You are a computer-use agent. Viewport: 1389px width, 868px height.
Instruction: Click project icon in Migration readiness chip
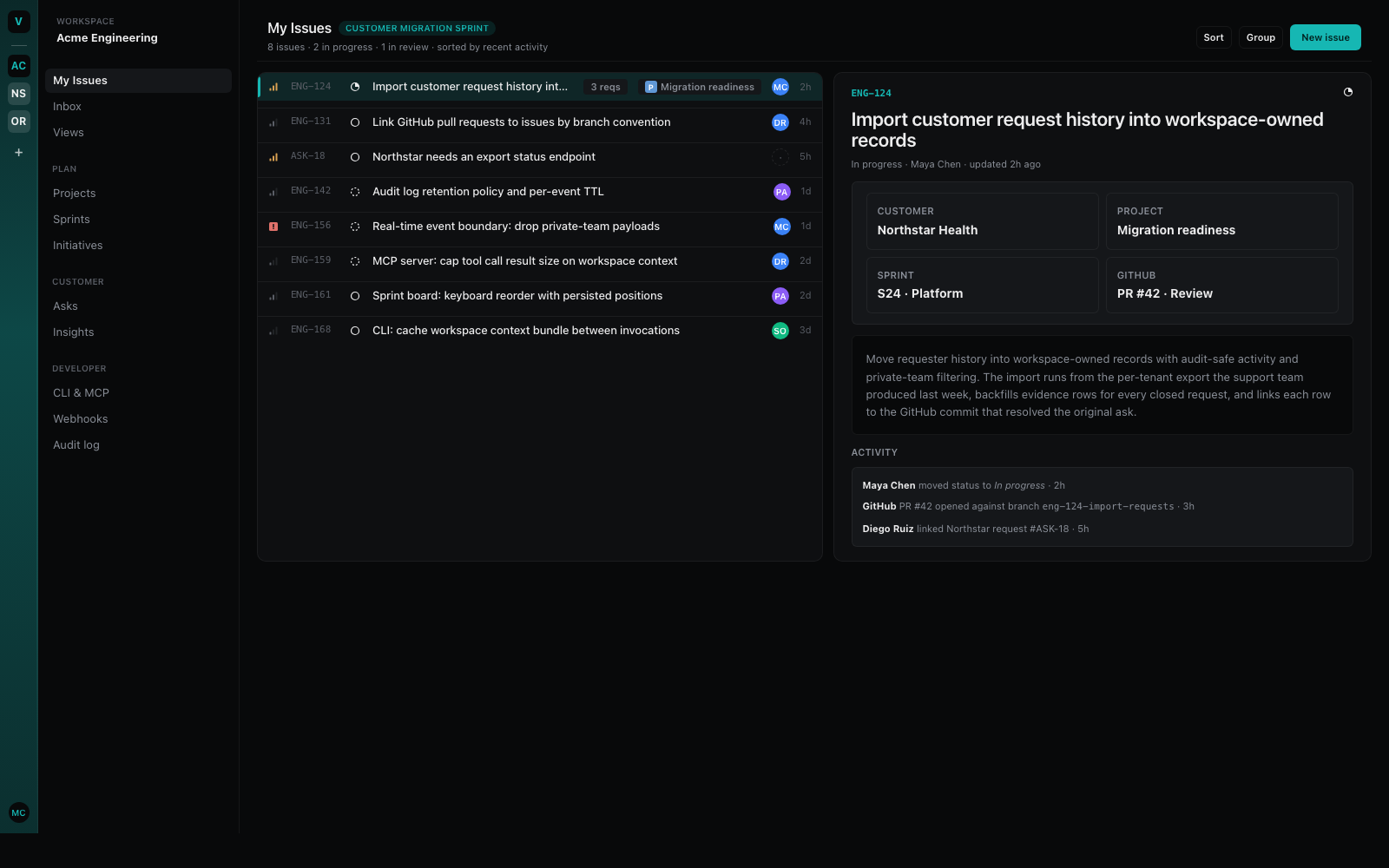pyautogui.click(x=650, y=87)
